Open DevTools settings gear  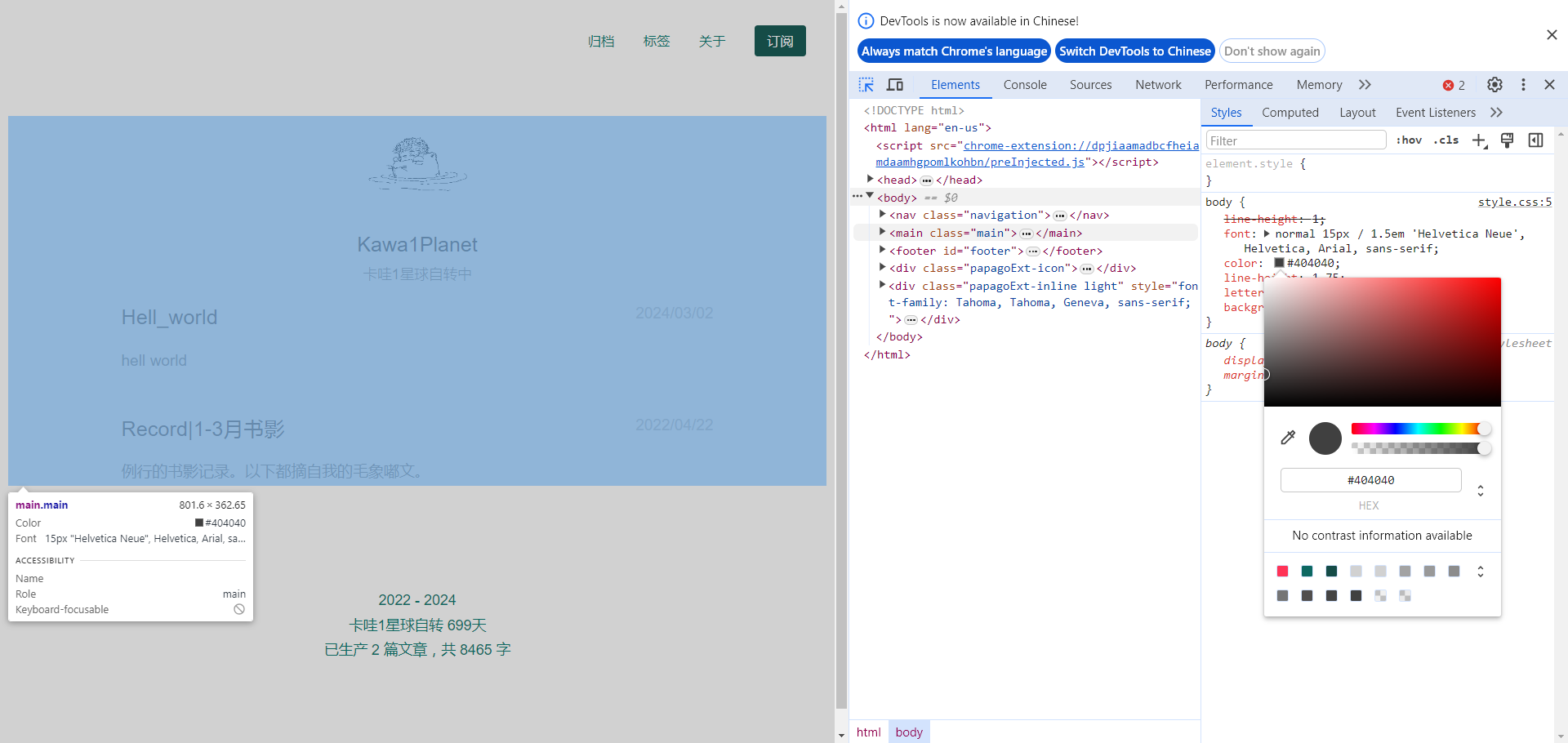point(1494,85)
